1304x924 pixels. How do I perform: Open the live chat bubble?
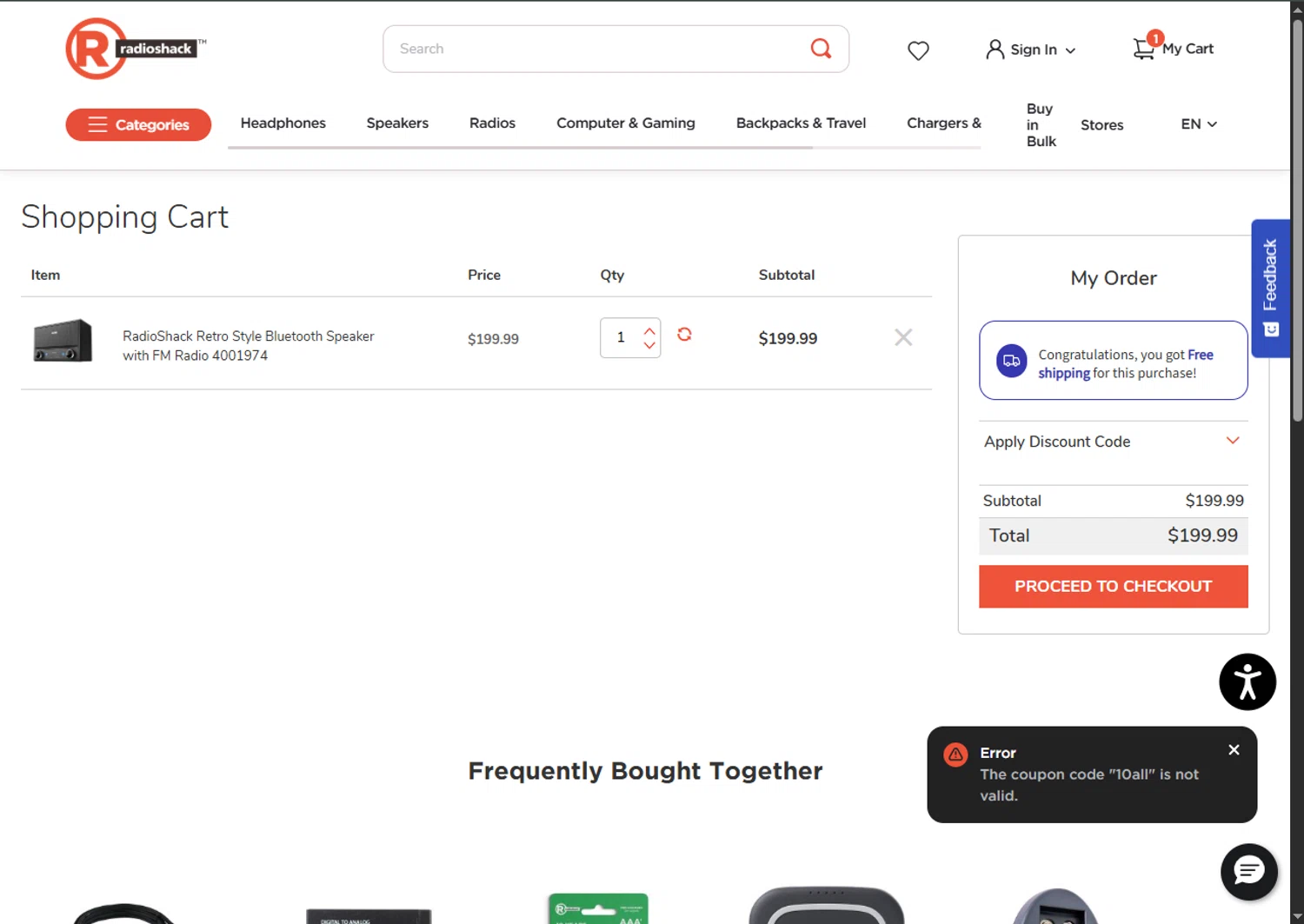(x=1249, y=872)
